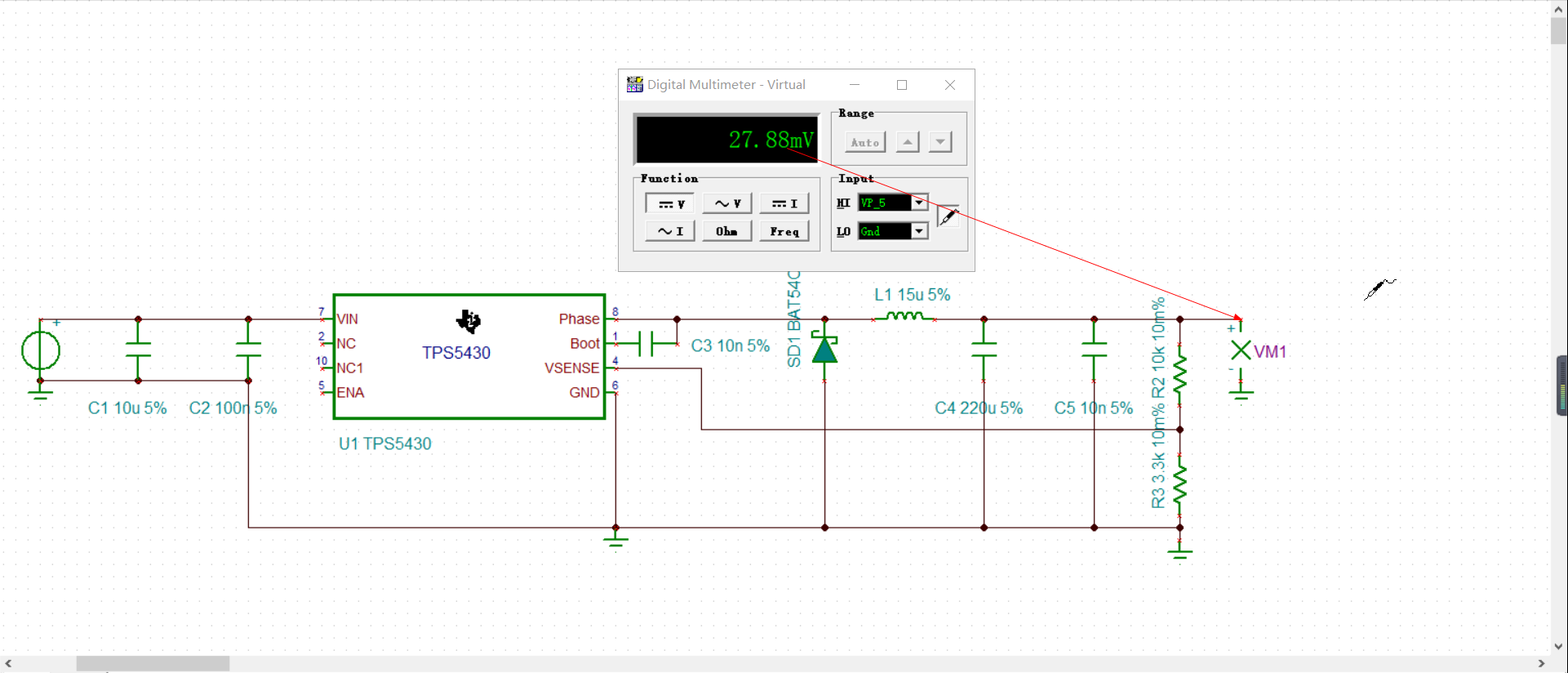Select capacitor C4 symbol
The width and height of the screenshot is (1568, 673).
click(984, 350)
